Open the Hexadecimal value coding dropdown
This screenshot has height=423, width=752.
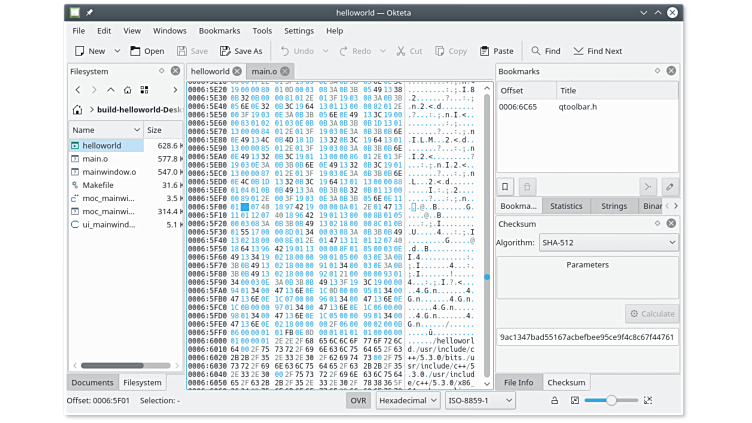click(x=406, y=400)
